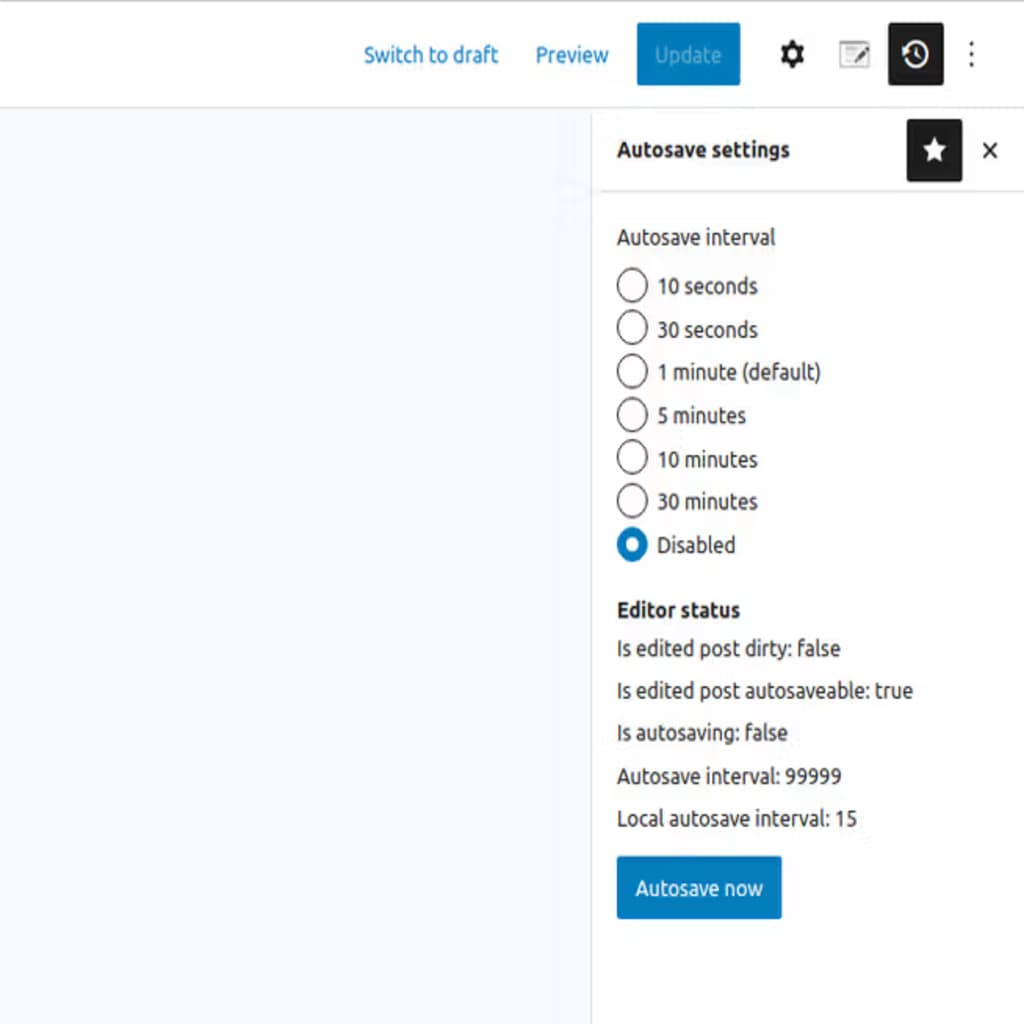This screenshot has width=1024, height=1024.
Task: Open the post Preview
Action: (x=571, y=55)
